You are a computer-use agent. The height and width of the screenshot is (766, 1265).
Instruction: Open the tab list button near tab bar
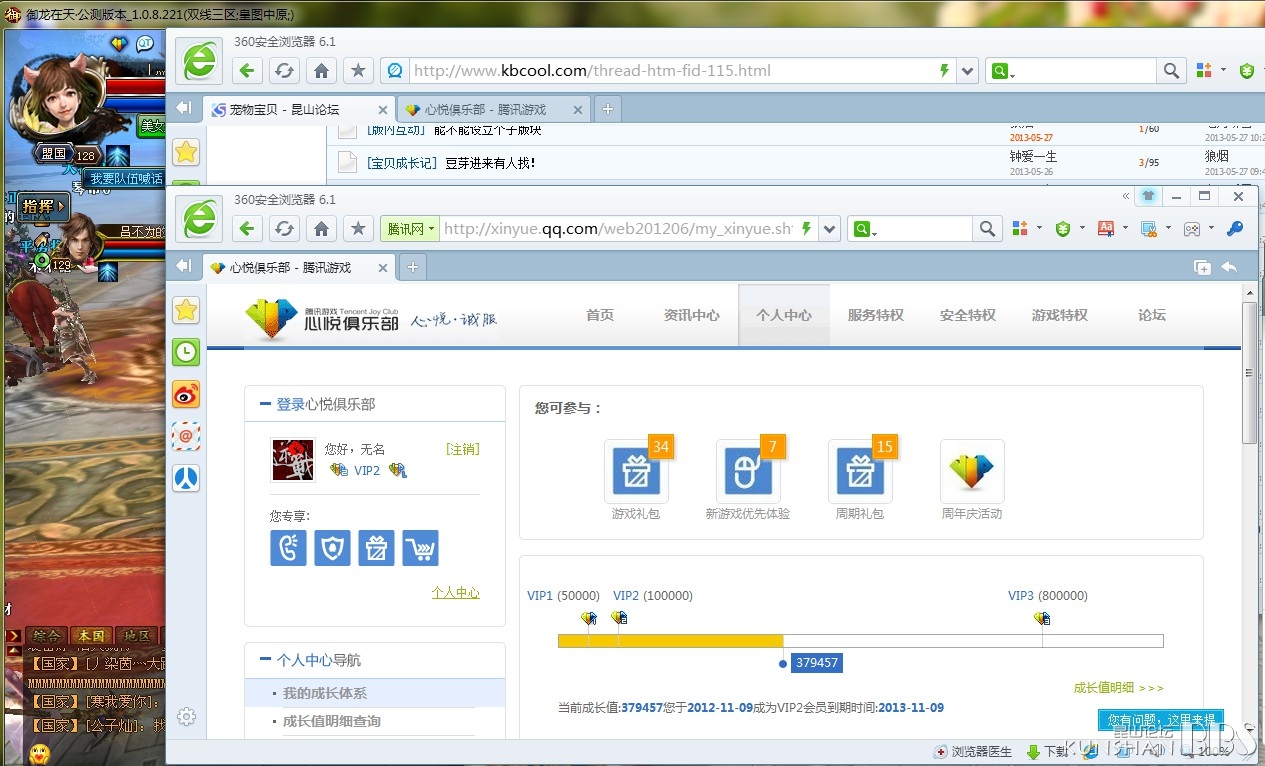coord(1202,267)
